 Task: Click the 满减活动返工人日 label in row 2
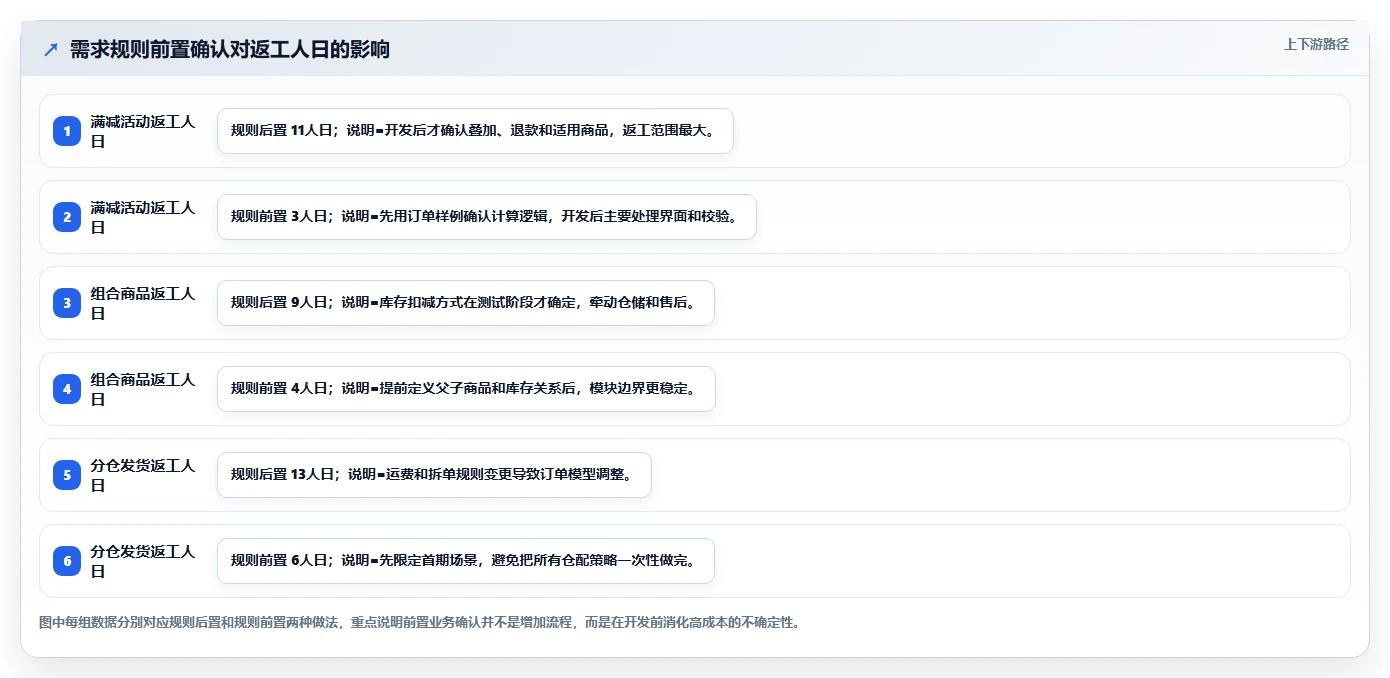[x=143, y=217]
